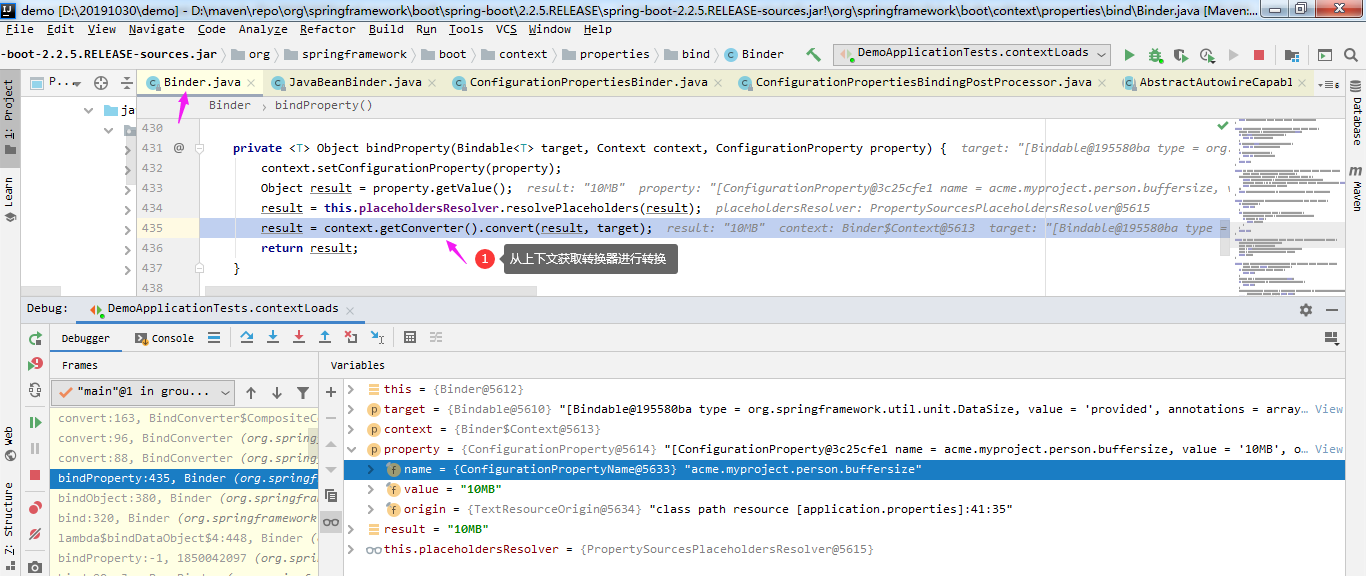The width and height of the screenshot is (1366, 576).
Task: Expand the 'this' variable node
Action: click(351, 389)
